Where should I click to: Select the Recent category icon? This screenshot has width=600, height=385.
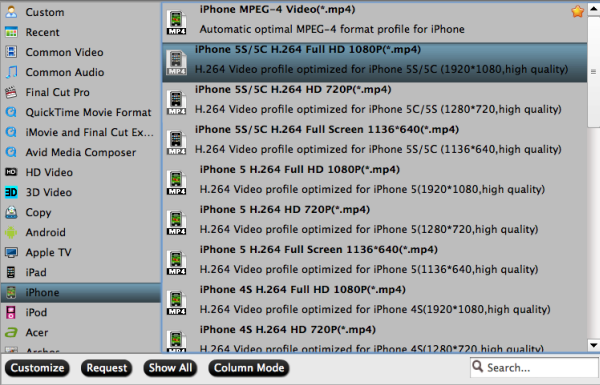click(x=11, y=32)
